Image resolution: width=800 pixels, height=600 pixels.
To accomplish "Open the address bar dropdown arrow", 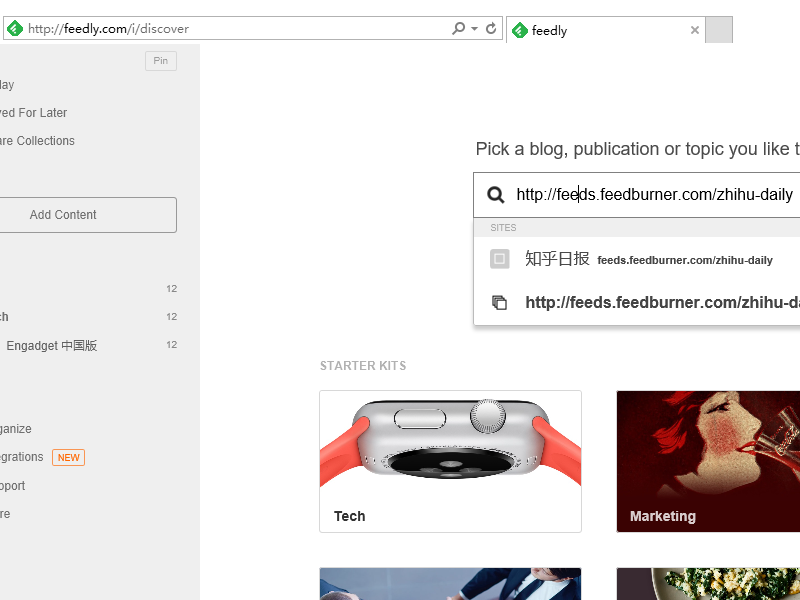I will pyautogui.click(x=474, y=29).
